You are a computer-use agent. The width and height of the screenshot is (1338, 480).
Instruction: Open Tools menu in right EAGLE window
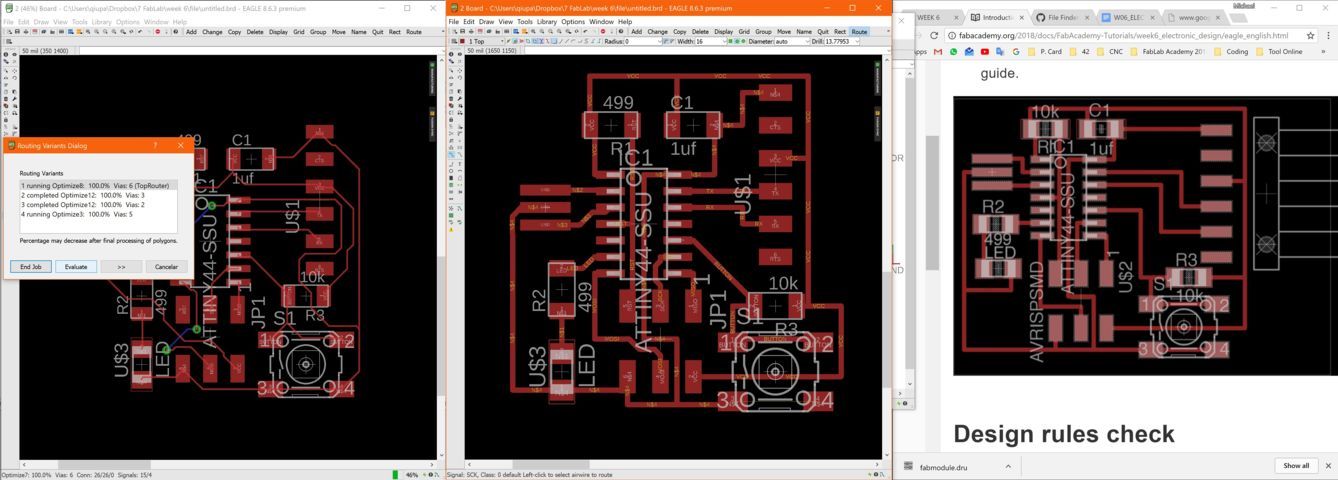(525, 21)
